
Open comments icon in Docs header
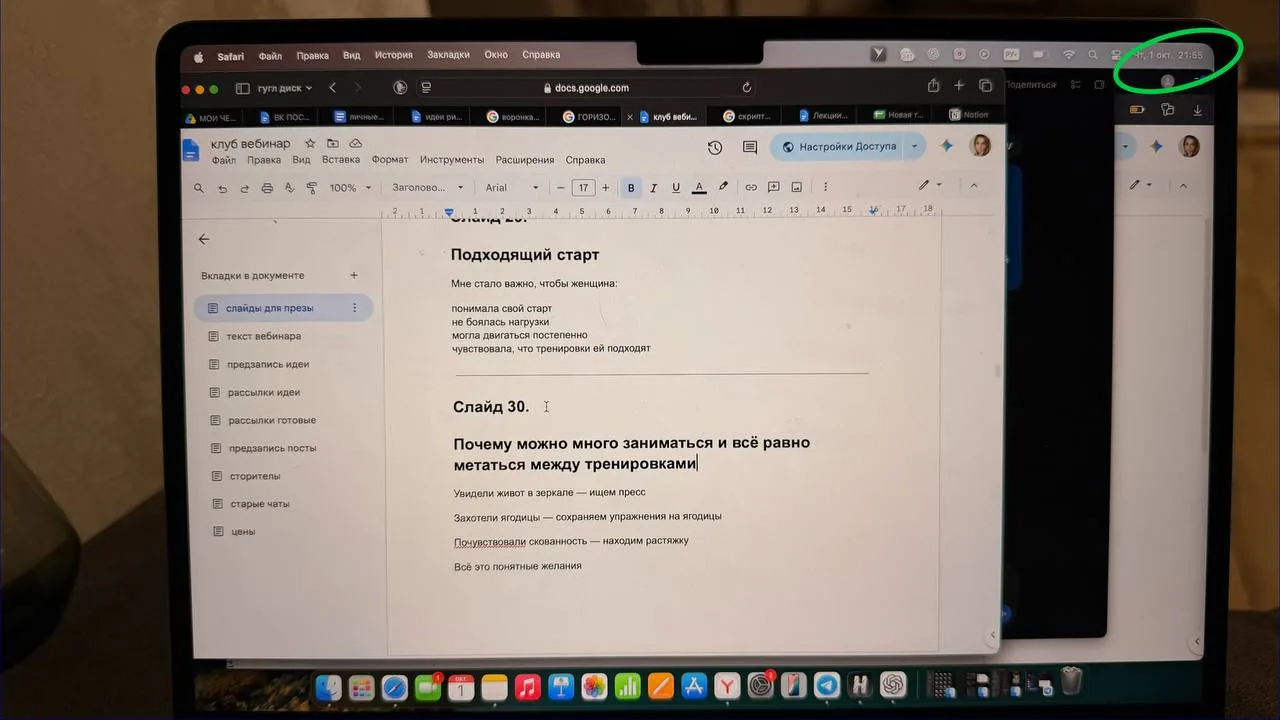750,147
